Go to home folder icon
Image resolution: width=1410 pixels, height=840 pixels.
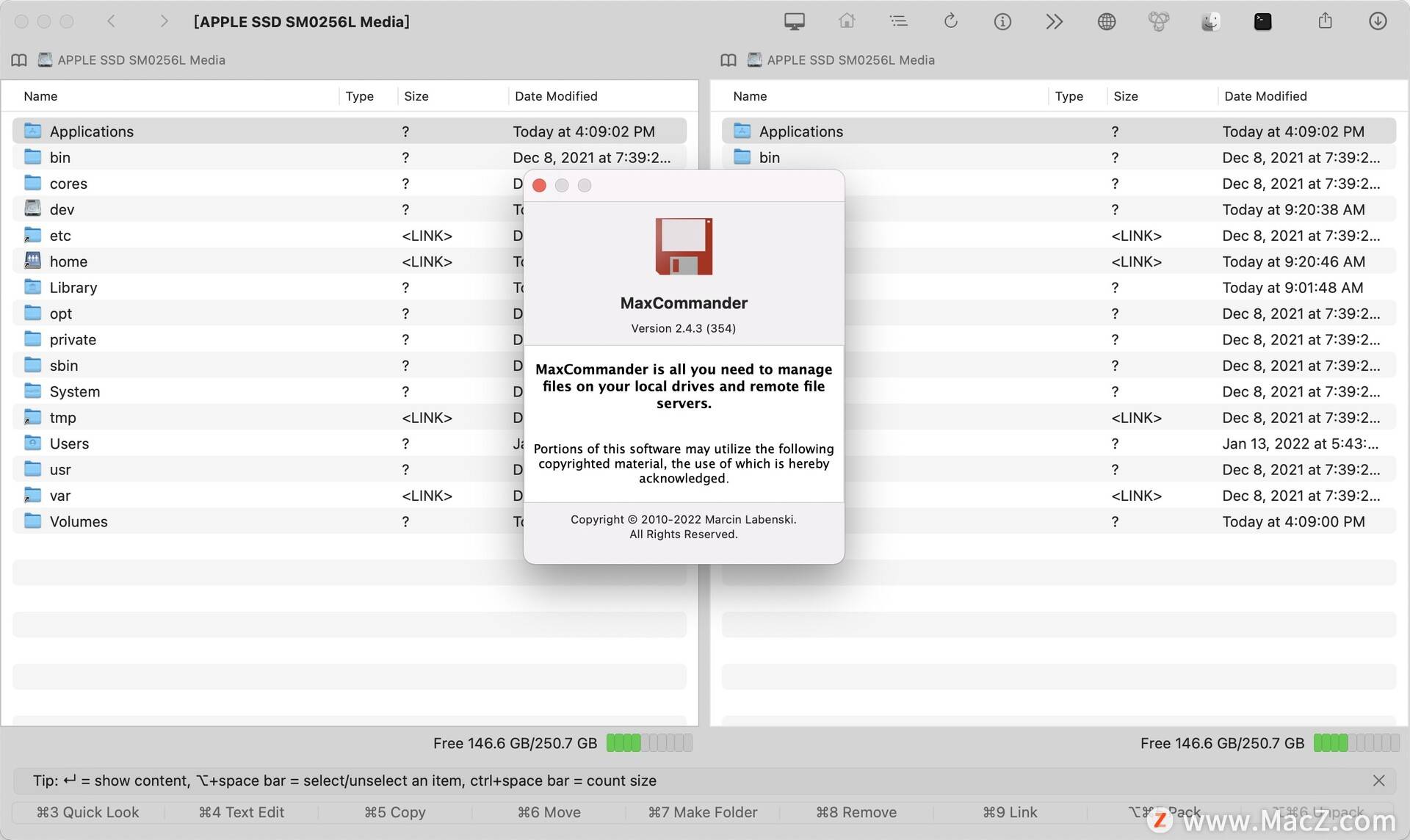coord(847,21)
